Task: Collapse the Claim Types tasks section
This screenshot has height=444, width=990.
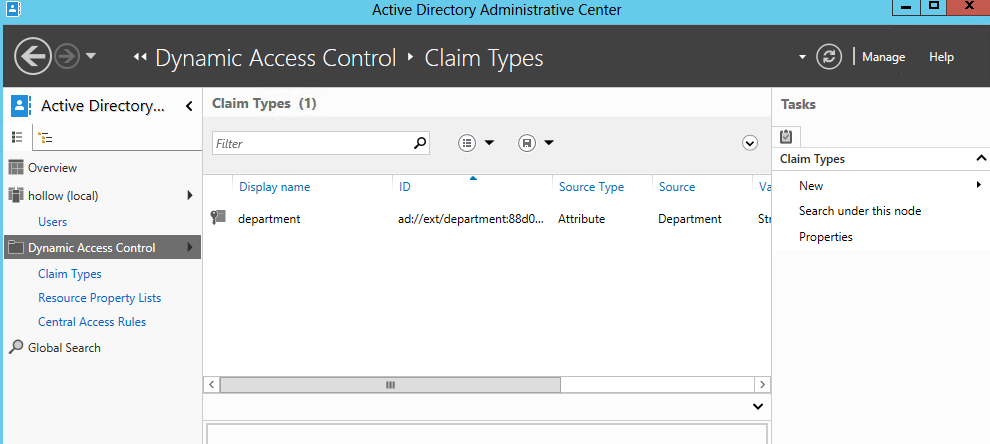Action: click(980, 159)
